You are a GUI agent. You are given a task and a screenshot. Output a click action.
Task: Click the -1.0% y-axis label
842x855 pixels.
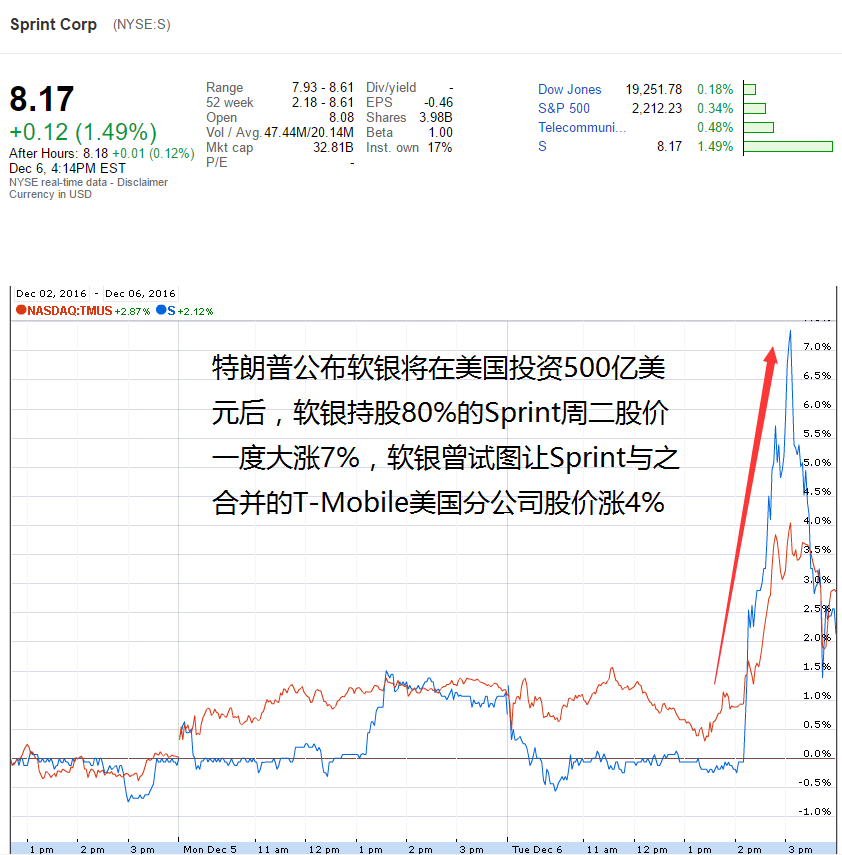[x=815, y=811]
